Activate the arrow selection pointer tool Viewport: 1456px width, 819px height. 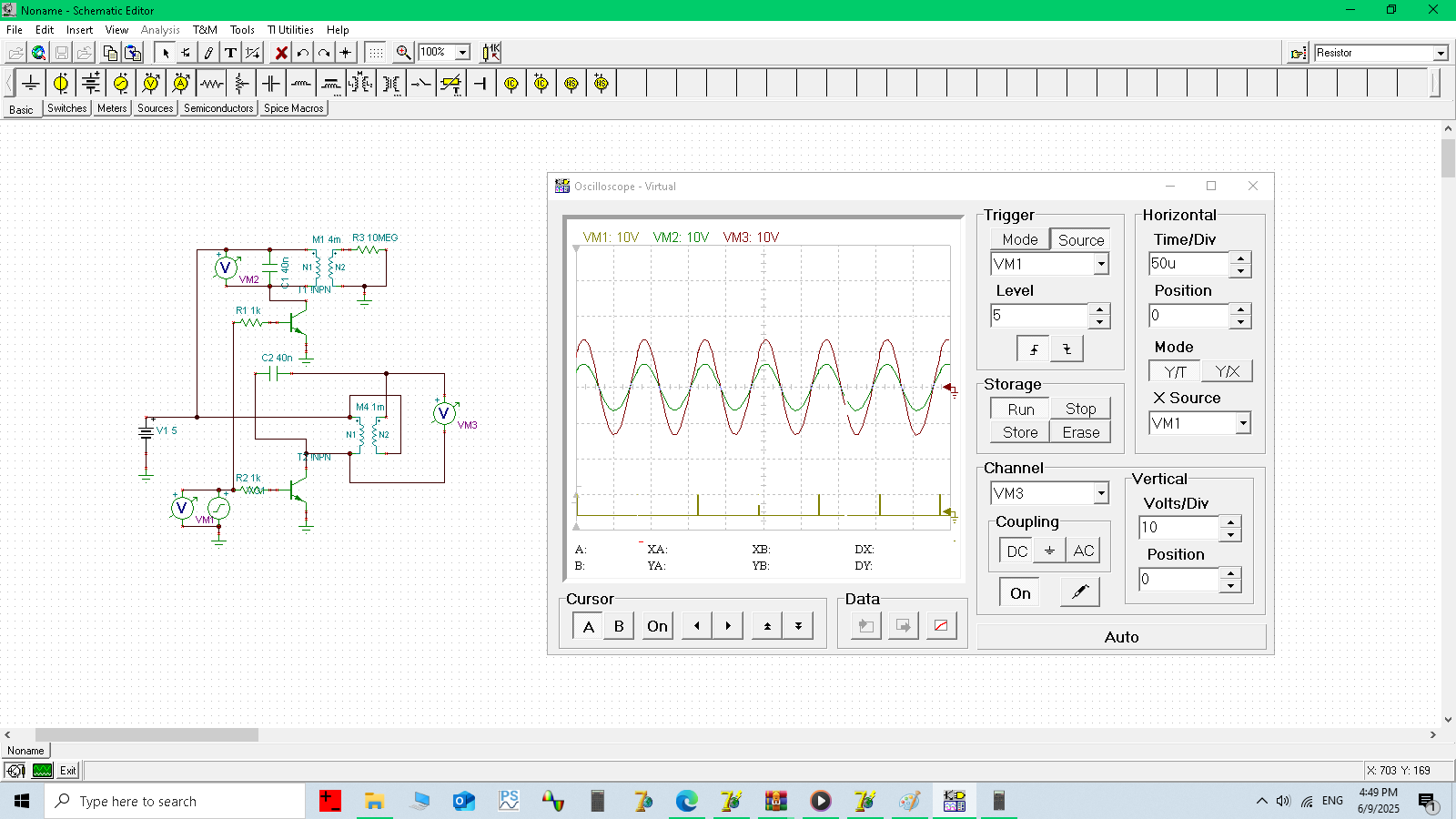pos(166,53)
